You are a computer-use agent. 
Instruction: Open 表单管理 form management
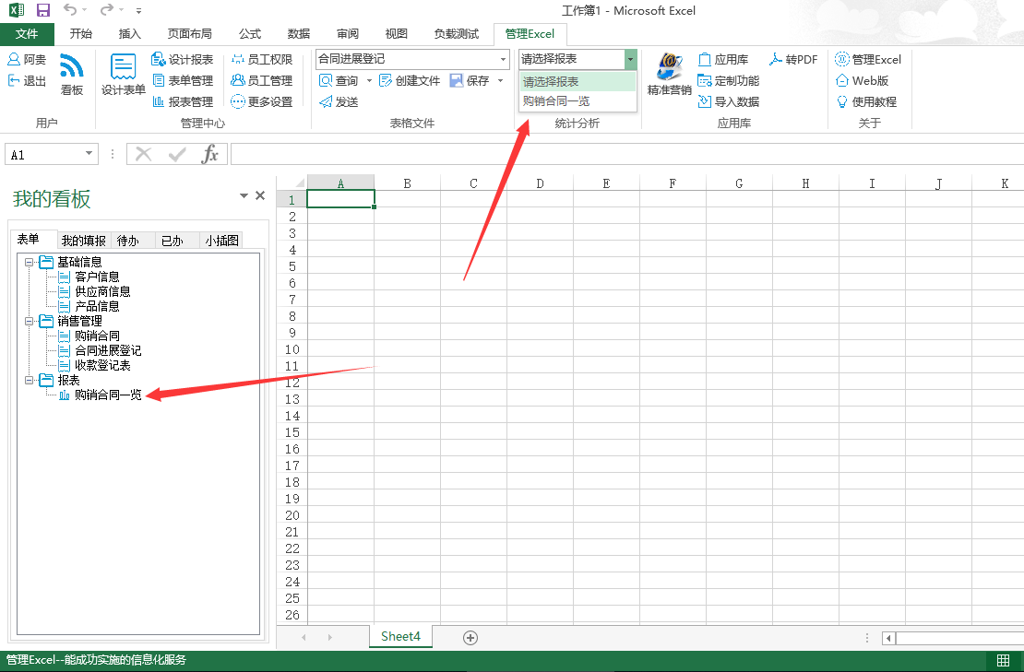[182, 80]
